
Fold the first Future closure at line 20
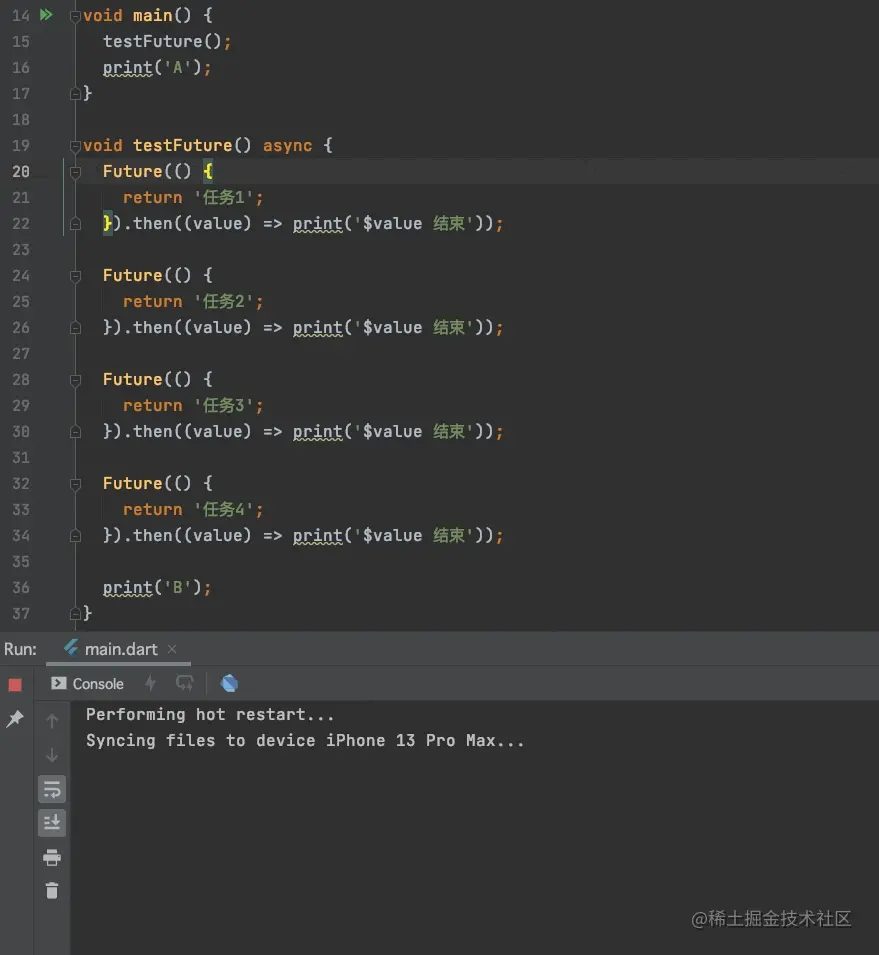click(75, 172)
